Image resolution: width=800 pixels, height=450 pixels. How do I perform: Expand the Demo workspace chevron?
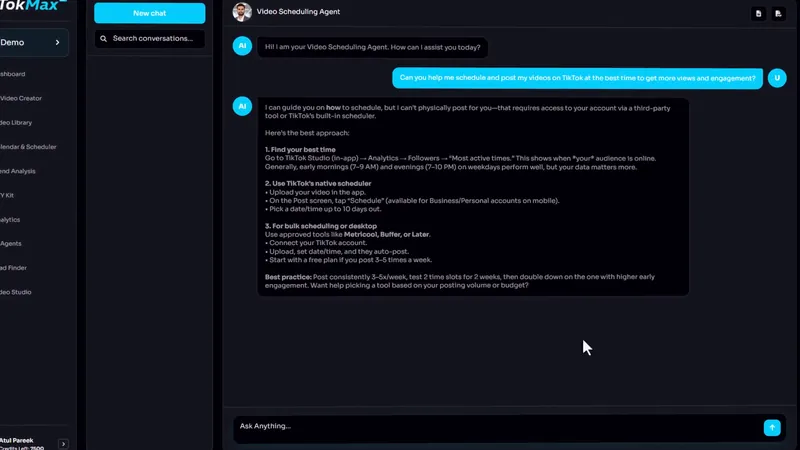click(57, 42)
